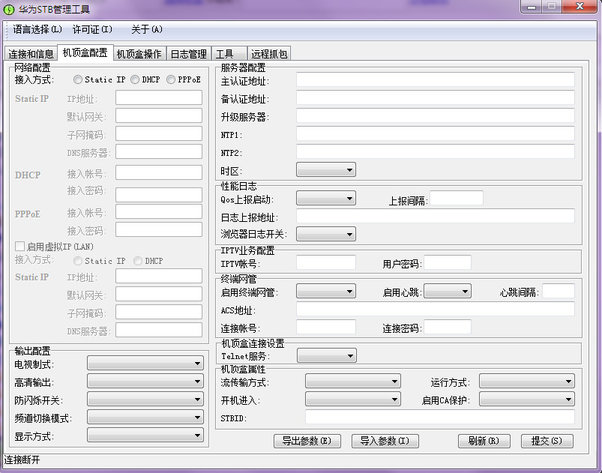Open the 流传输方式 dropdown
602x473 pixels.
coord(353,381)
